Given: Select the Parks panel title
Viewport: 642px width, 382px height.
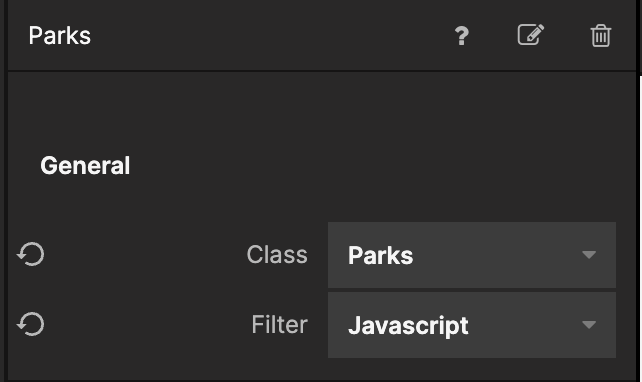Looking at the screenshot, I should (x=60, y=36).
